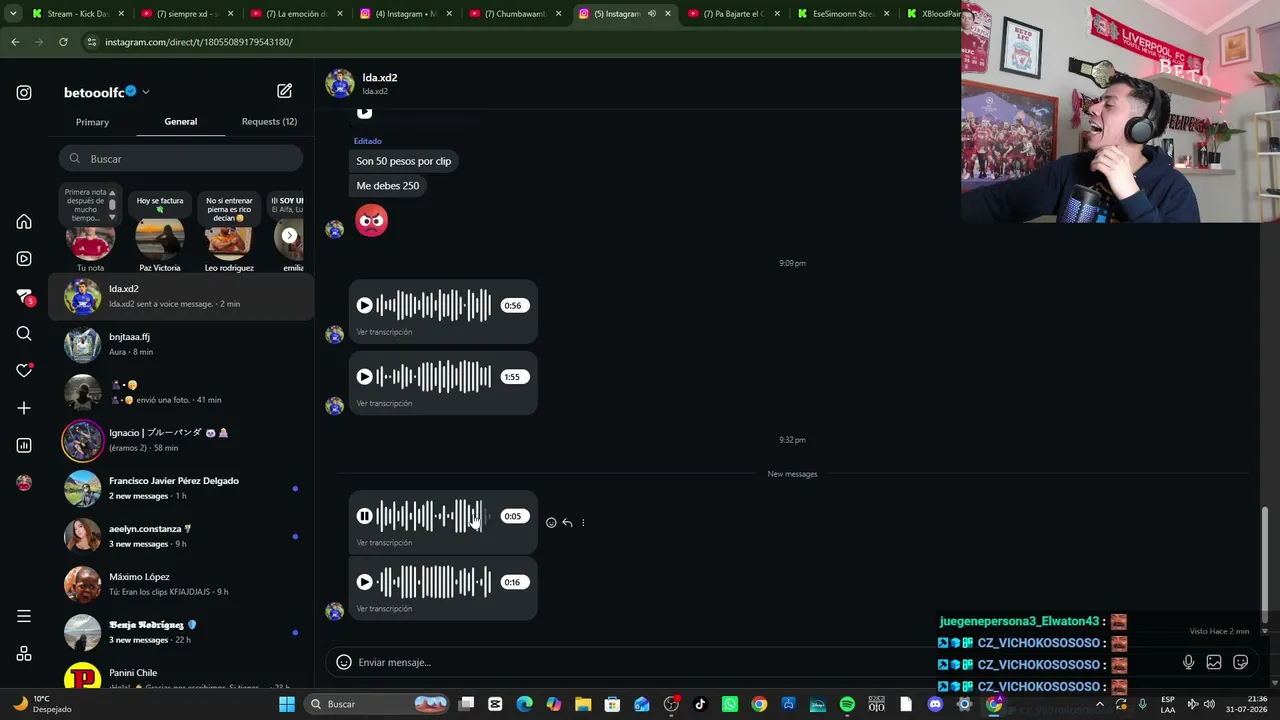Image resolution: width=1280 pixels, height=720 pixels.
Task: Open more options for the 0:05 voice message
Action: tap(583, 523)
